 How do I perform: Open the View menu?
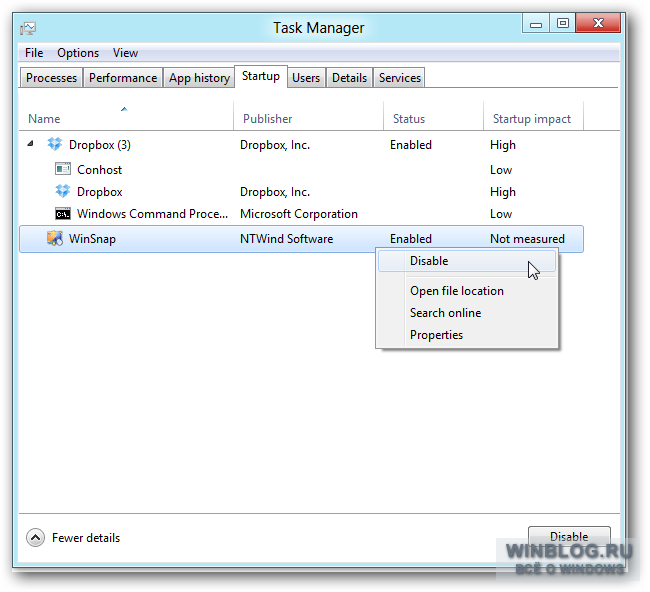pos(125,53)
